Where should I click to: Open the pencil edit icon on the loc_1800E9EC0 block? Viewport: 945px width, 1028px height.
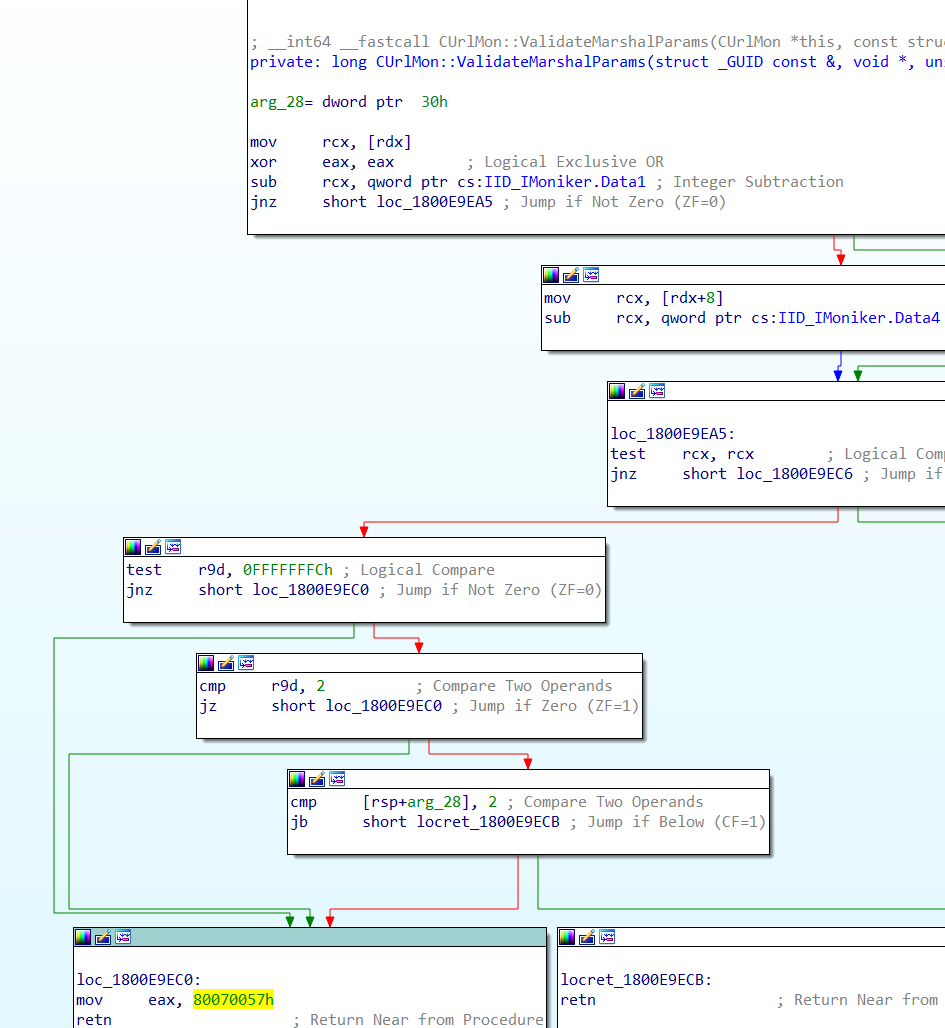click(x=102, y=937)
